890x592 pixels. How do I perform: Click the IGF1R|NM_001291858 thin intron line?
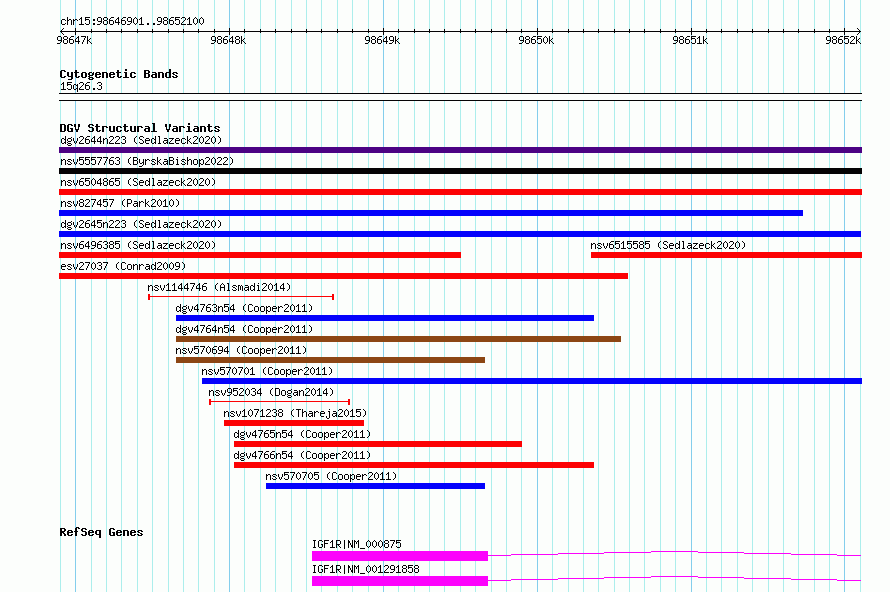pos(674,578)
